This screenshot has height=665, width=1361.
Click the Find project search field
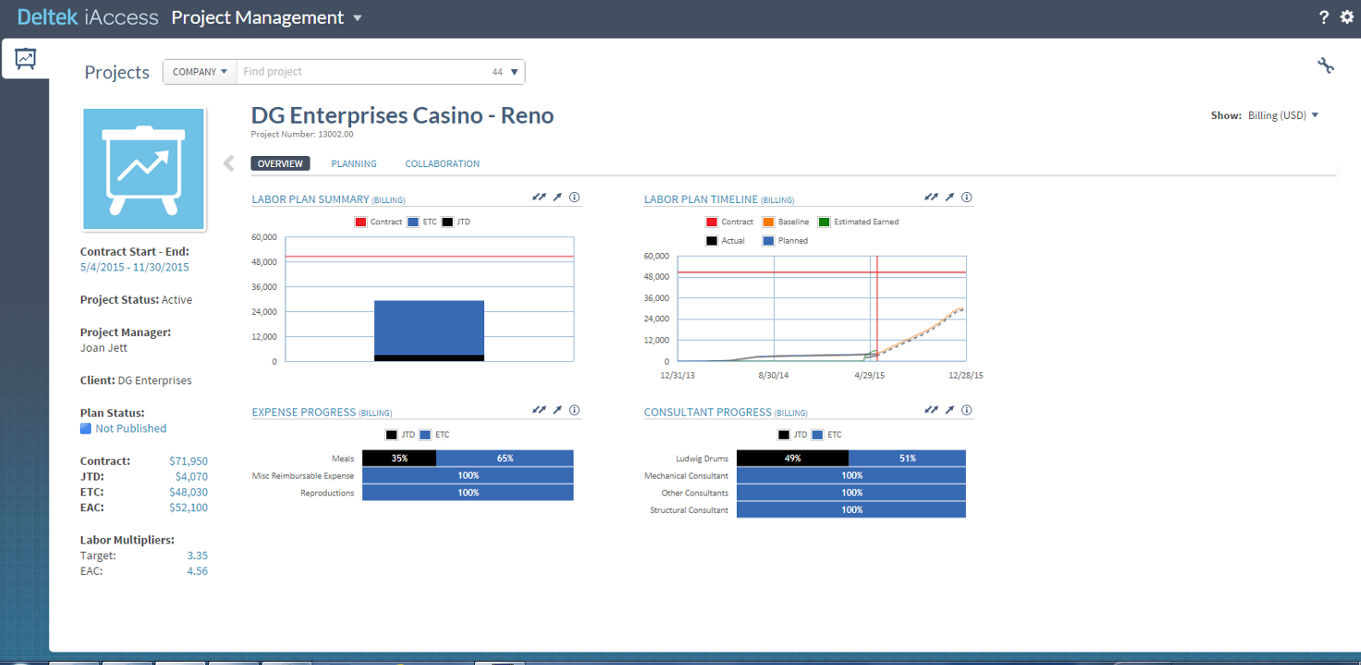pos(360,72)
